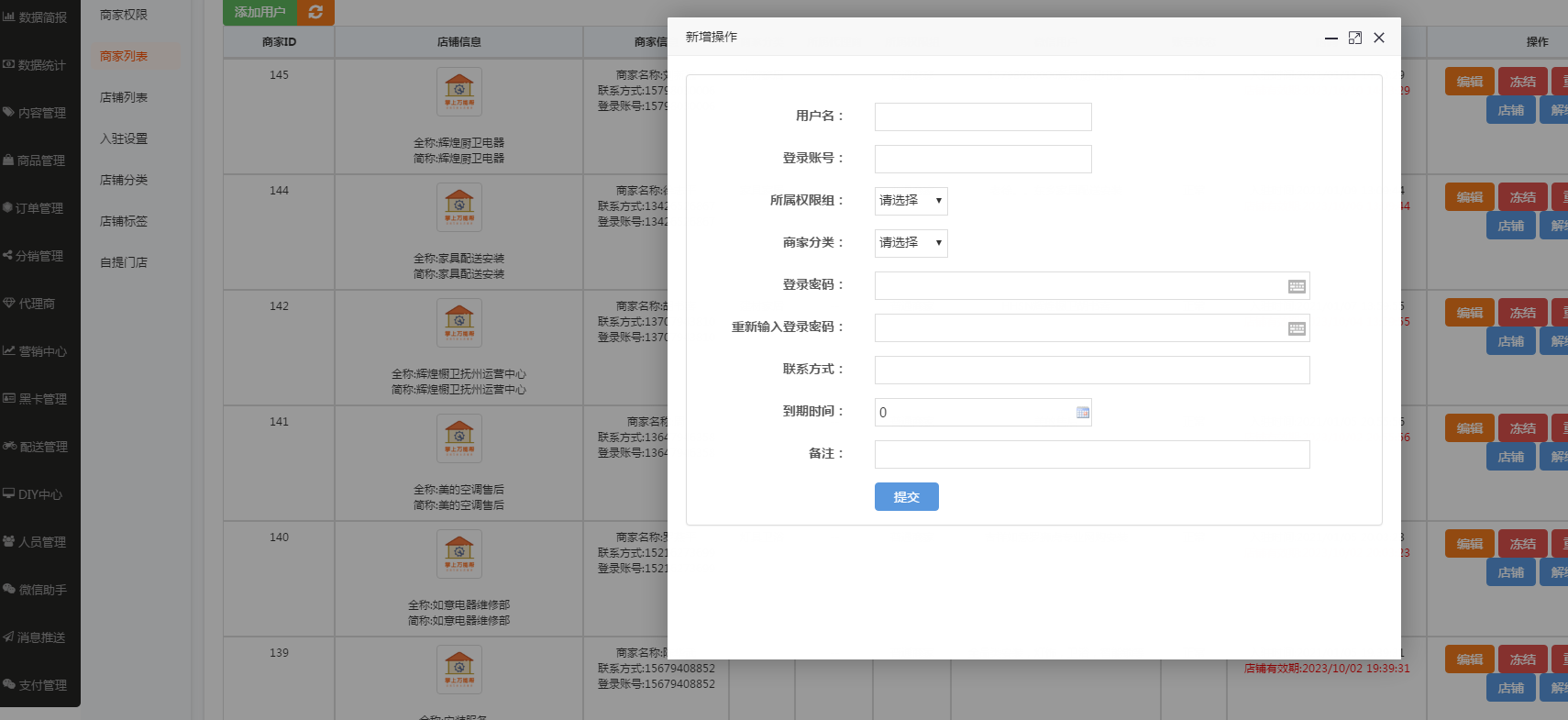Open 店铺分类 submenu item
The height and width of the screenshot is (720, 1568).
pos(124,180)
